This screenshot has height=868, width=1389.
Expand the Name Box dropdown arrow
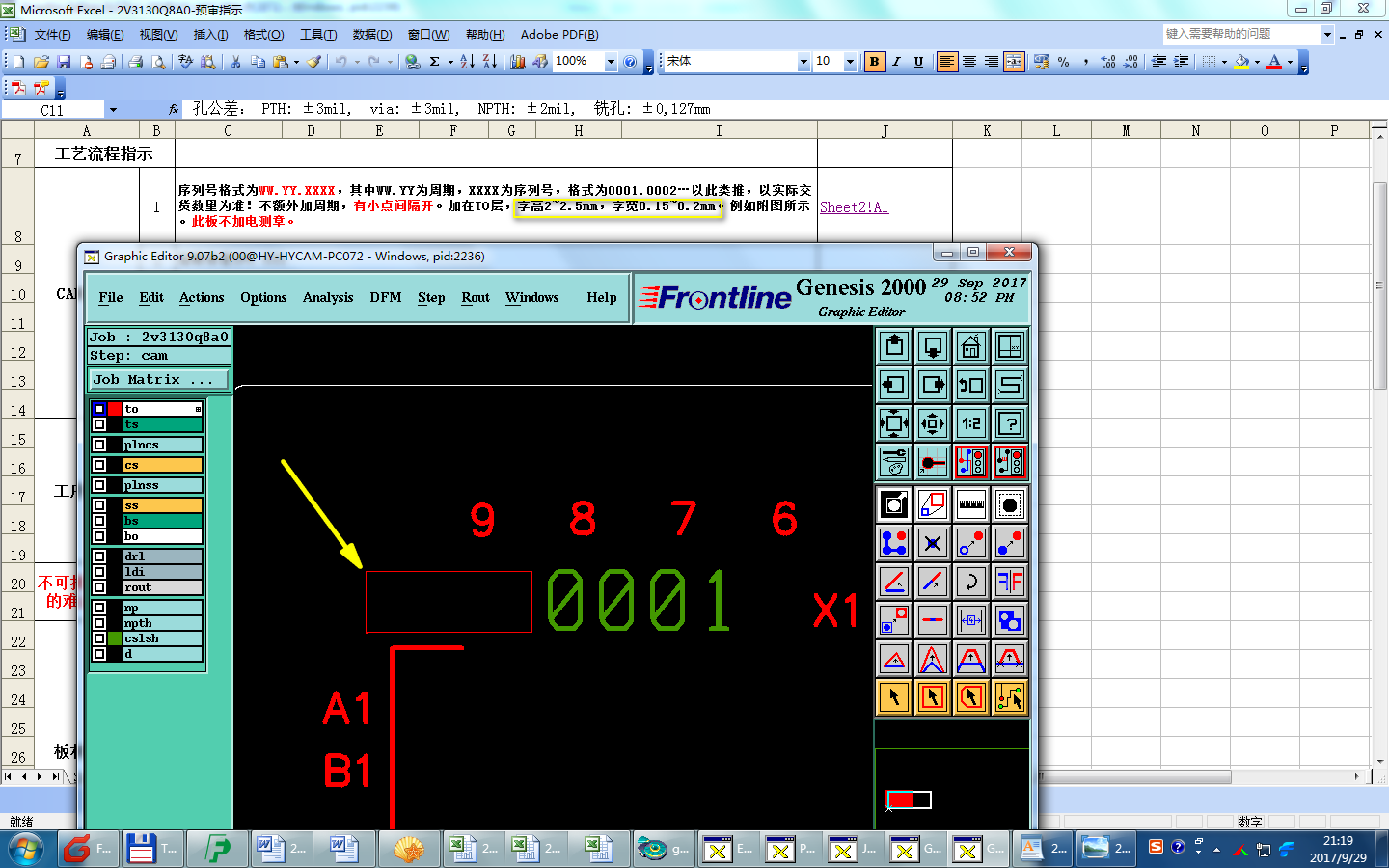click(113, 110)
